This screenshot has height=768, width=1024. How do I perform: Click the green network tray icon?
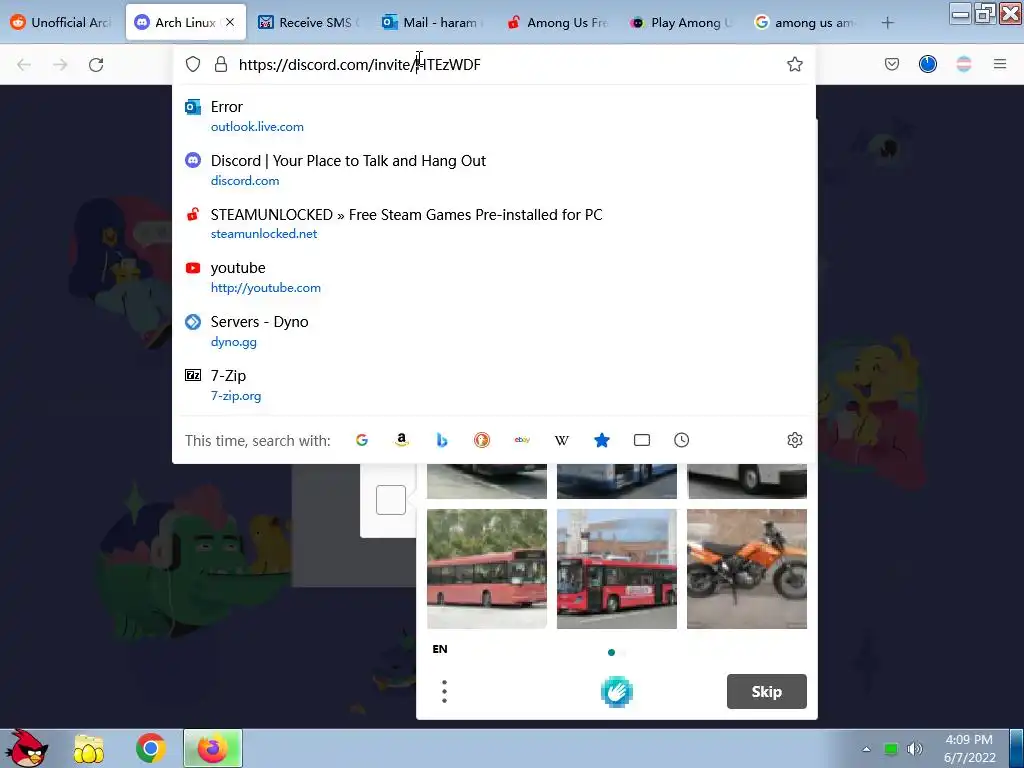click(x=891, y=749)
